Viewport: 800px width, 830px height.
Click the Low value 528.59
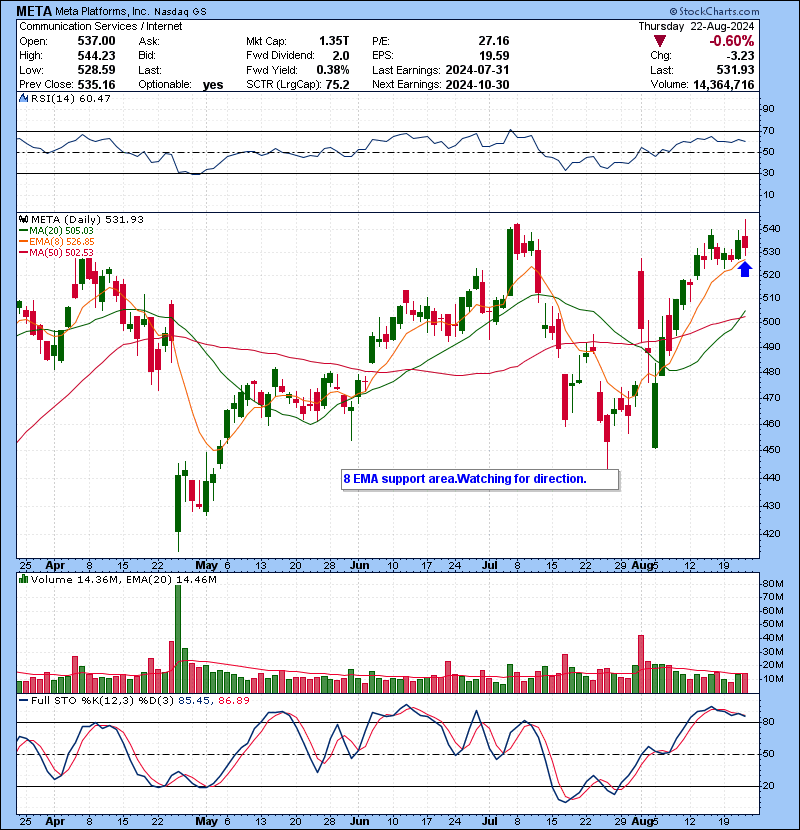[x=96, y=70]
